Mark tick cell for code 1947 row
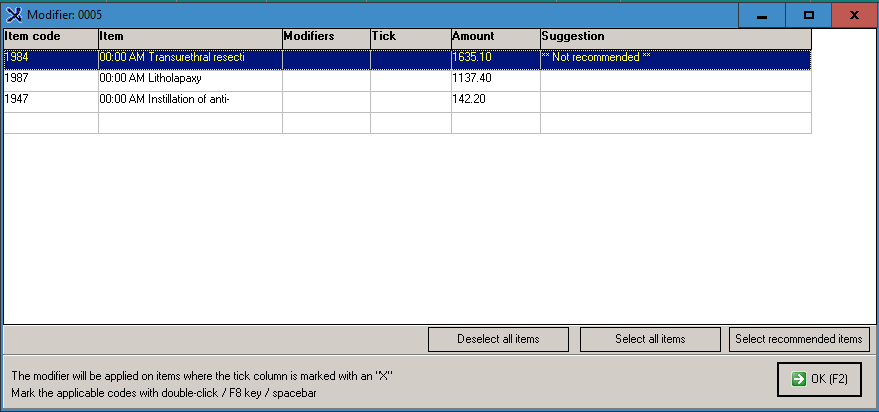This screenshot has height=412, width=879. (410, 101)
